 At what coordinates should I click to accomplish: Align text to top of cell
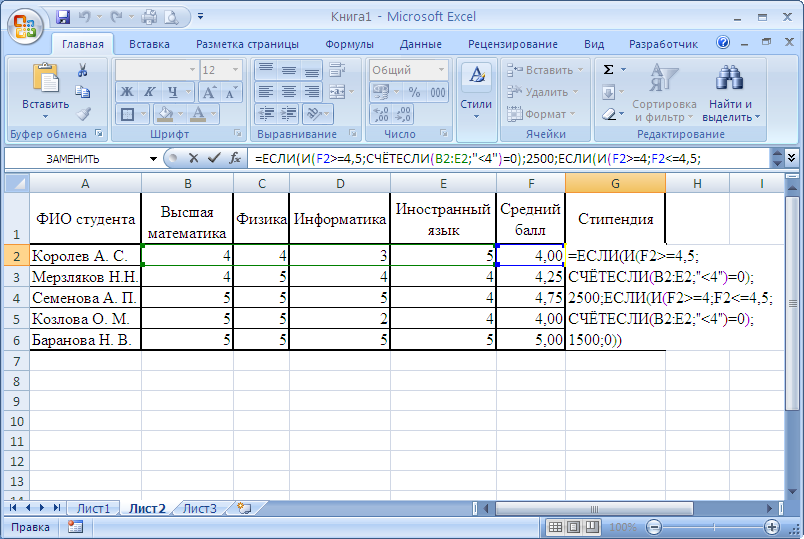point(265,70)
